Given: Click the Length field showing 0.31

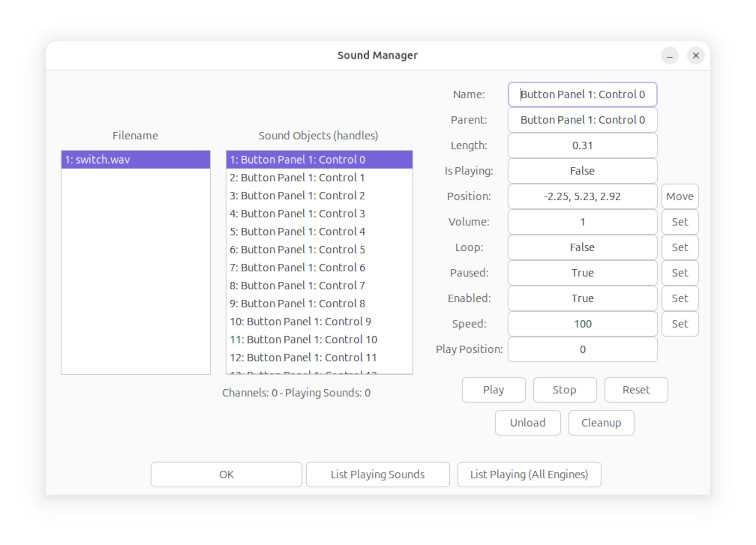Looking at the screenshot, I should pos(582,146).
